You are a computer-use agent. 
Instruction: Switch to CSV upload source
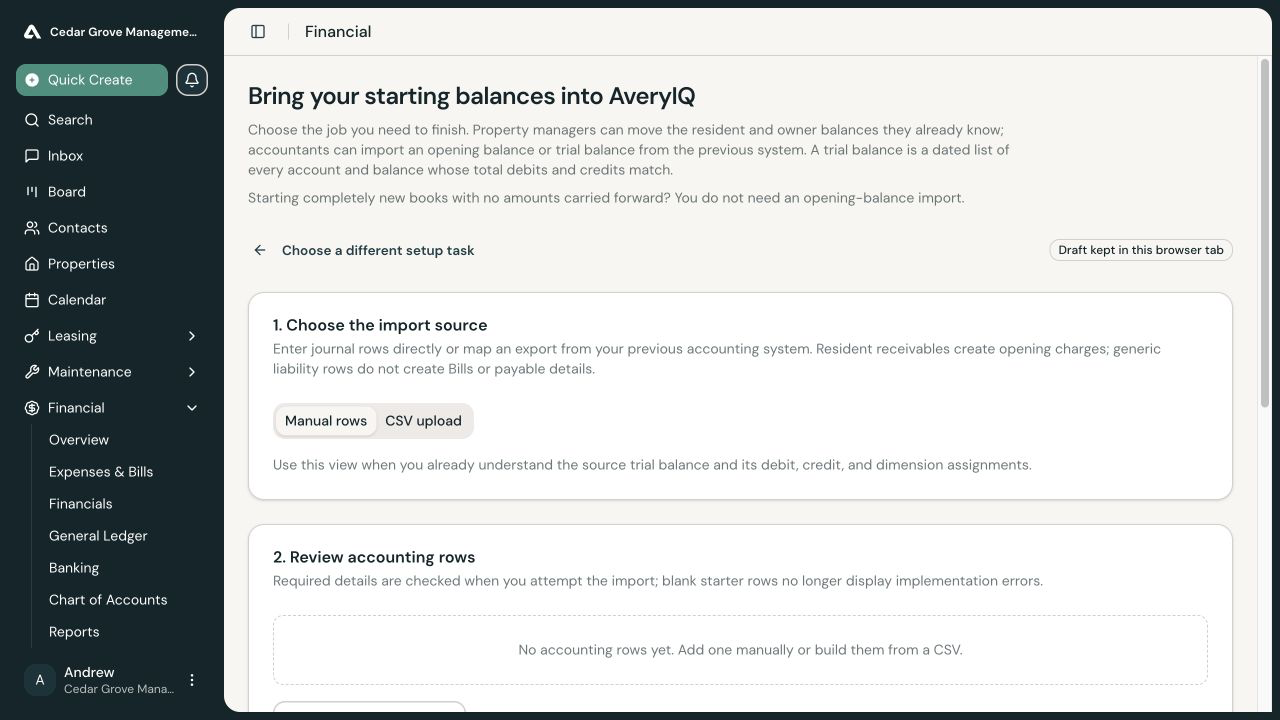pyautogui.click(x=423, y=421)
